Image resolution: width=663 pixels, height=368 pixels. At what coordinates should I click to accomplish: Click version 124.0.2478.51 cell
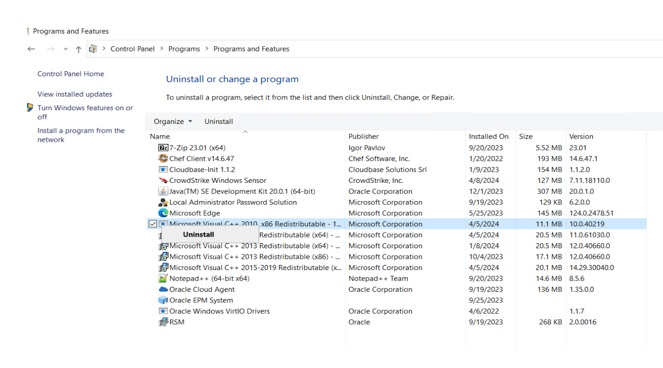pyautogui.click(x=591, y=213)
